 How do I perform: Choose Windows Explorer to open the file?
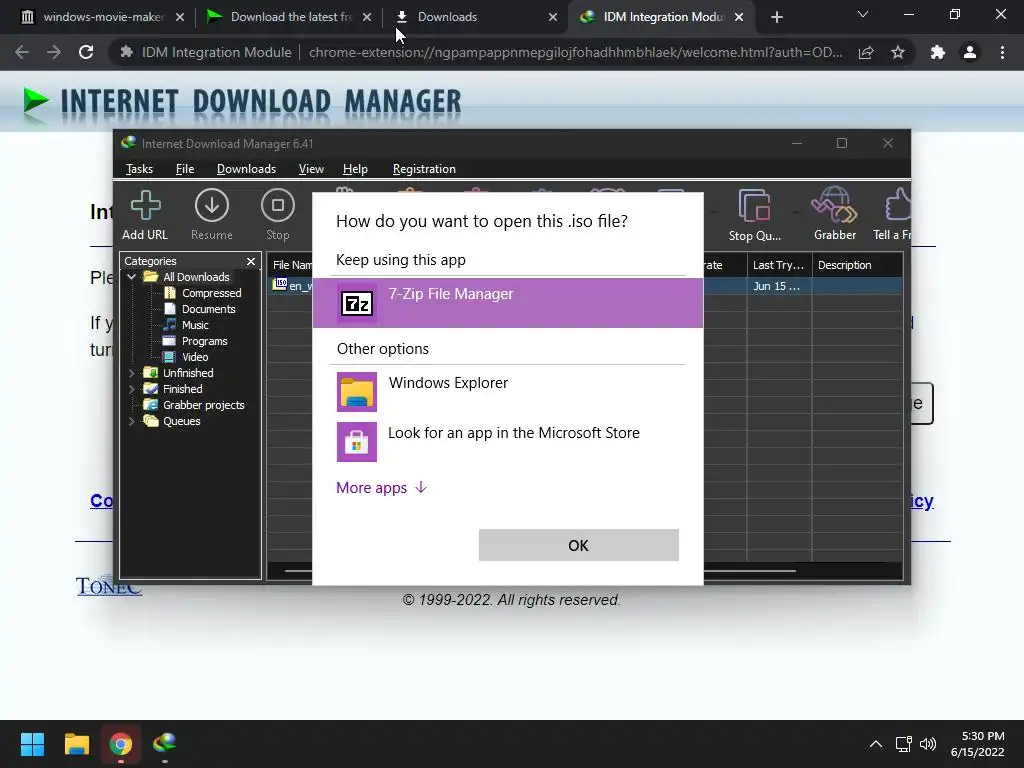click(507, 392)
